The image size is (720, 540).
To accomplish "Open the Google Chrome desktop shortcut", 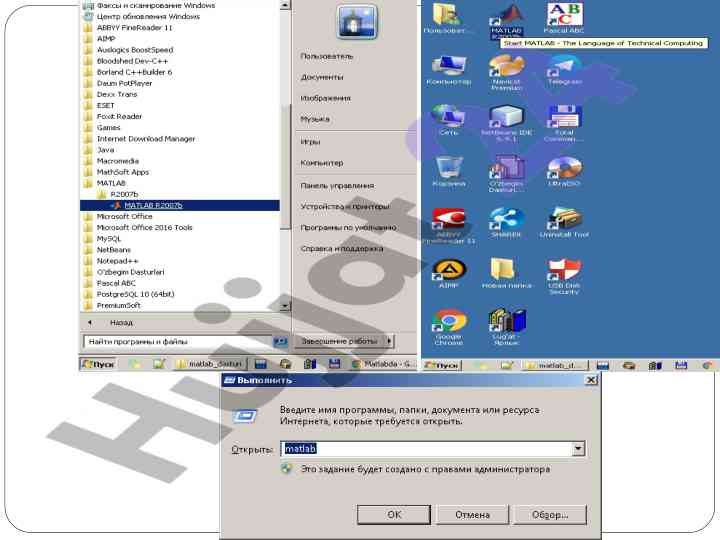I will [449, 322].
